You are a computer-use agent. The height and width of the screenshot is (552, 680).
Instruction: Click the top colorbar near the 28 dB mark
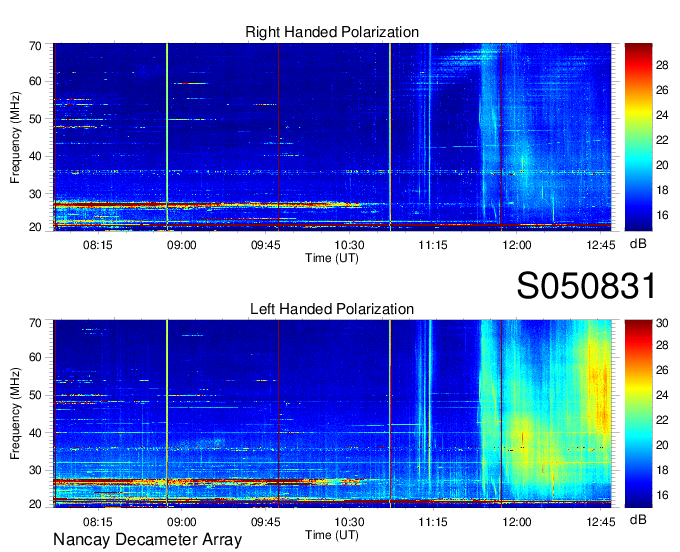(638, 65)
